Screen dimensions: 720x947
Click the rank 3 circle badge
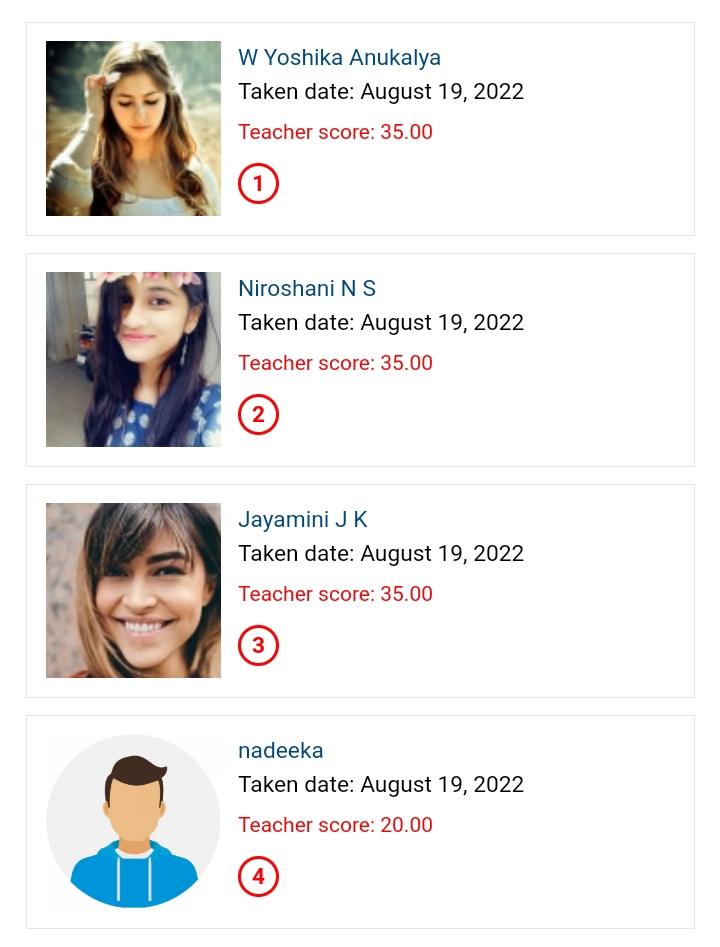click(258, 646)
